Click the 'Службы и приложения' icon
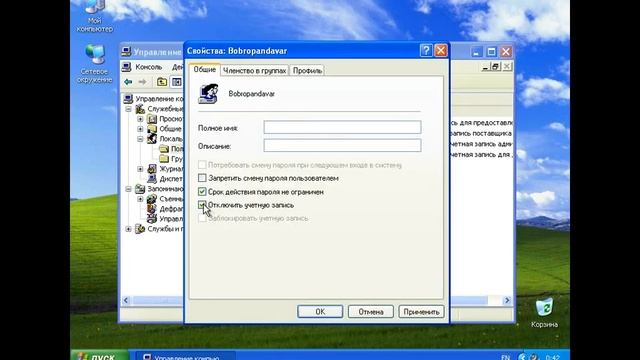This screenshot has height=360, width=640. [140, 229]
